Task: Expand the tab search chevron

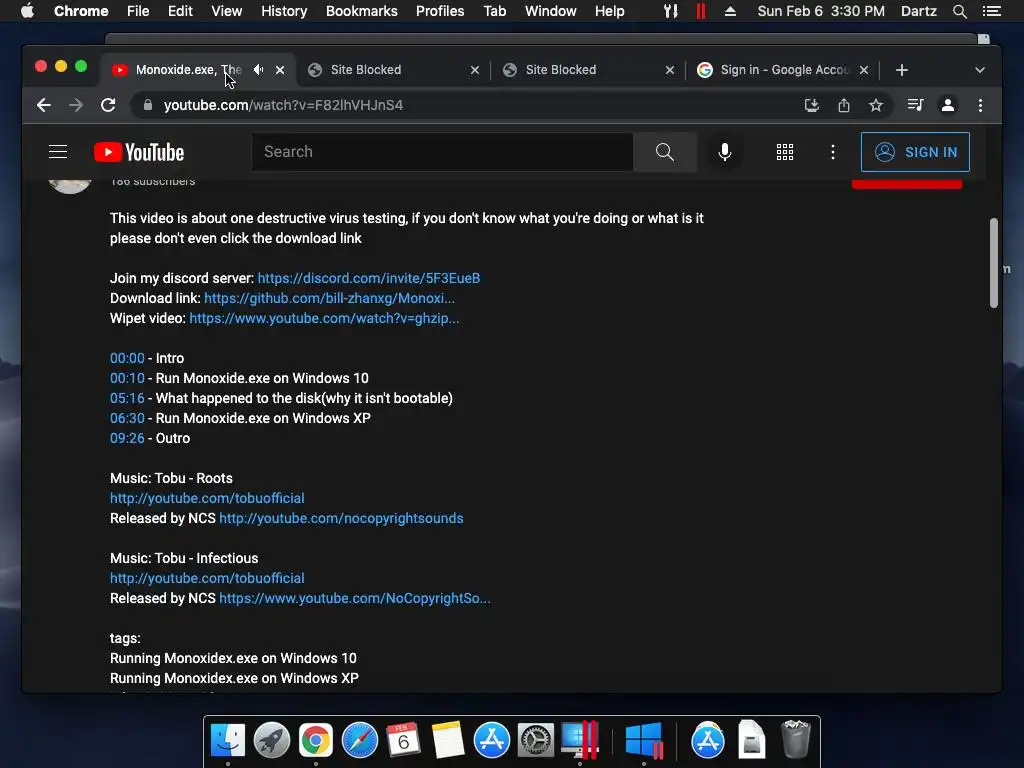Action: click(x=980, y=70)
